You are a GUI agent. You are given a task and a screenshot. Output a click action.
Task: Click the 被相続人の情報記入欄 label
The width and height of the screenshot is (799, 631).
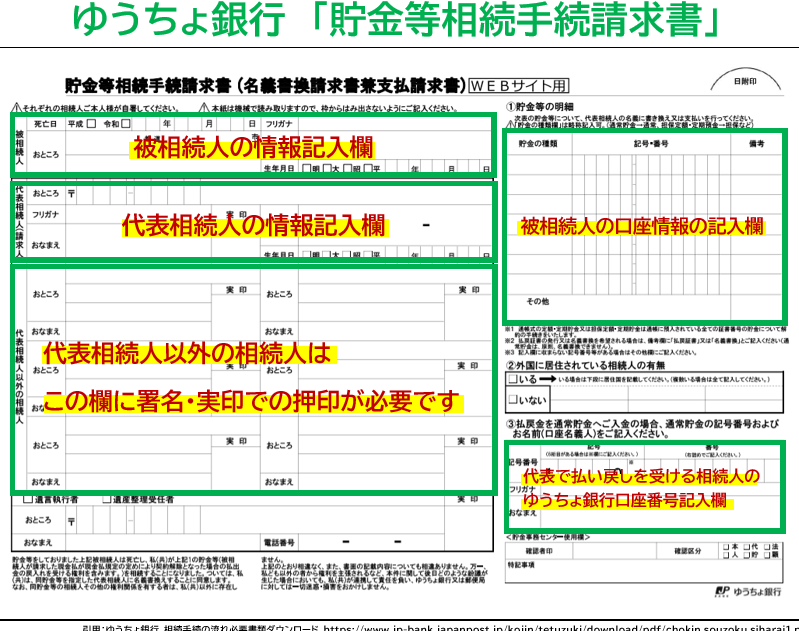click(253, 148)
